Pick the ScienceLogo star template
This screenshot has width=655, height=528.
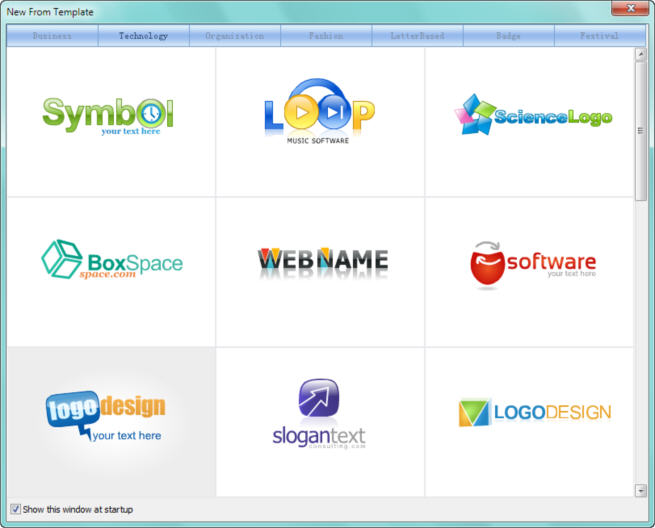(x=530, y=121)
